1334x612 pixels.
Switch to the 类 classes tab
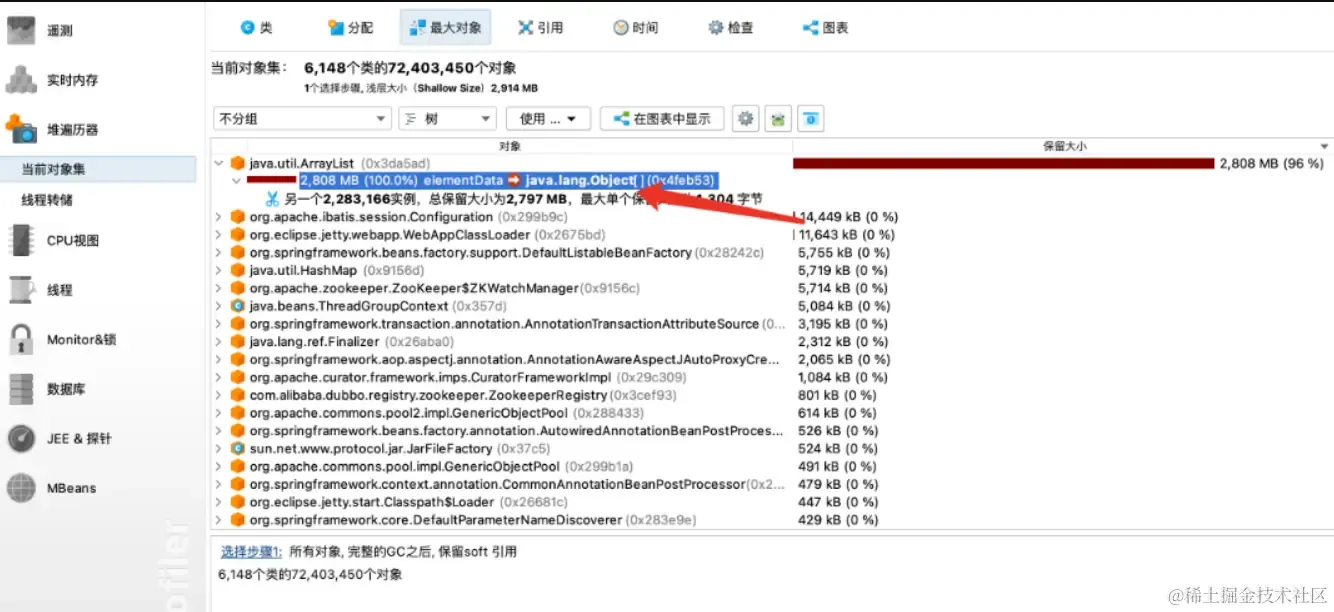[256, 28]
